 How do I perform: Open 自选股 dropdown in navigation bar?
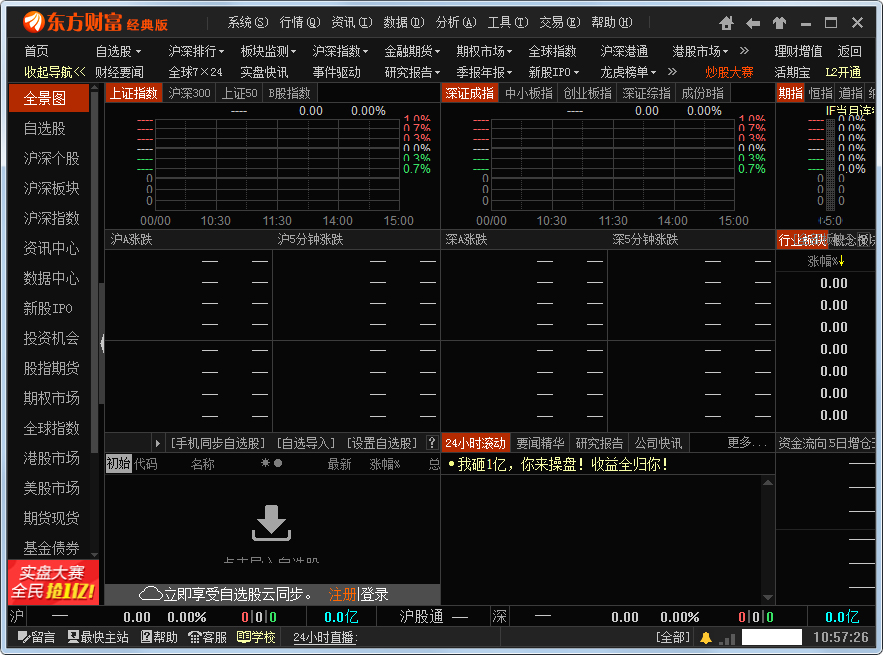coord(118,51)
